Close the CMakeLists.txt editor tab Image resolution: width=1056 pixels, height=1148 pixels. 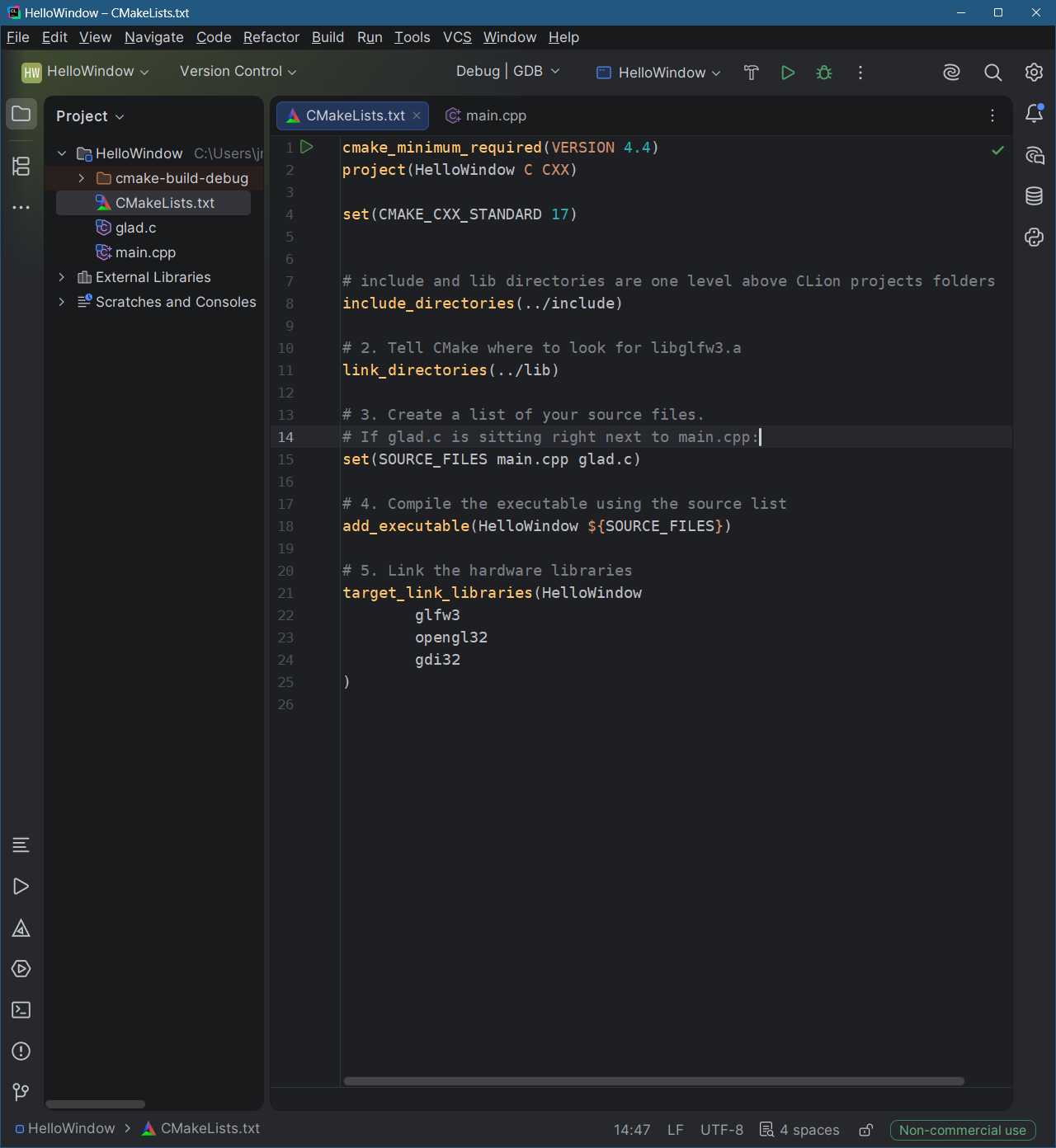point(417,115)
